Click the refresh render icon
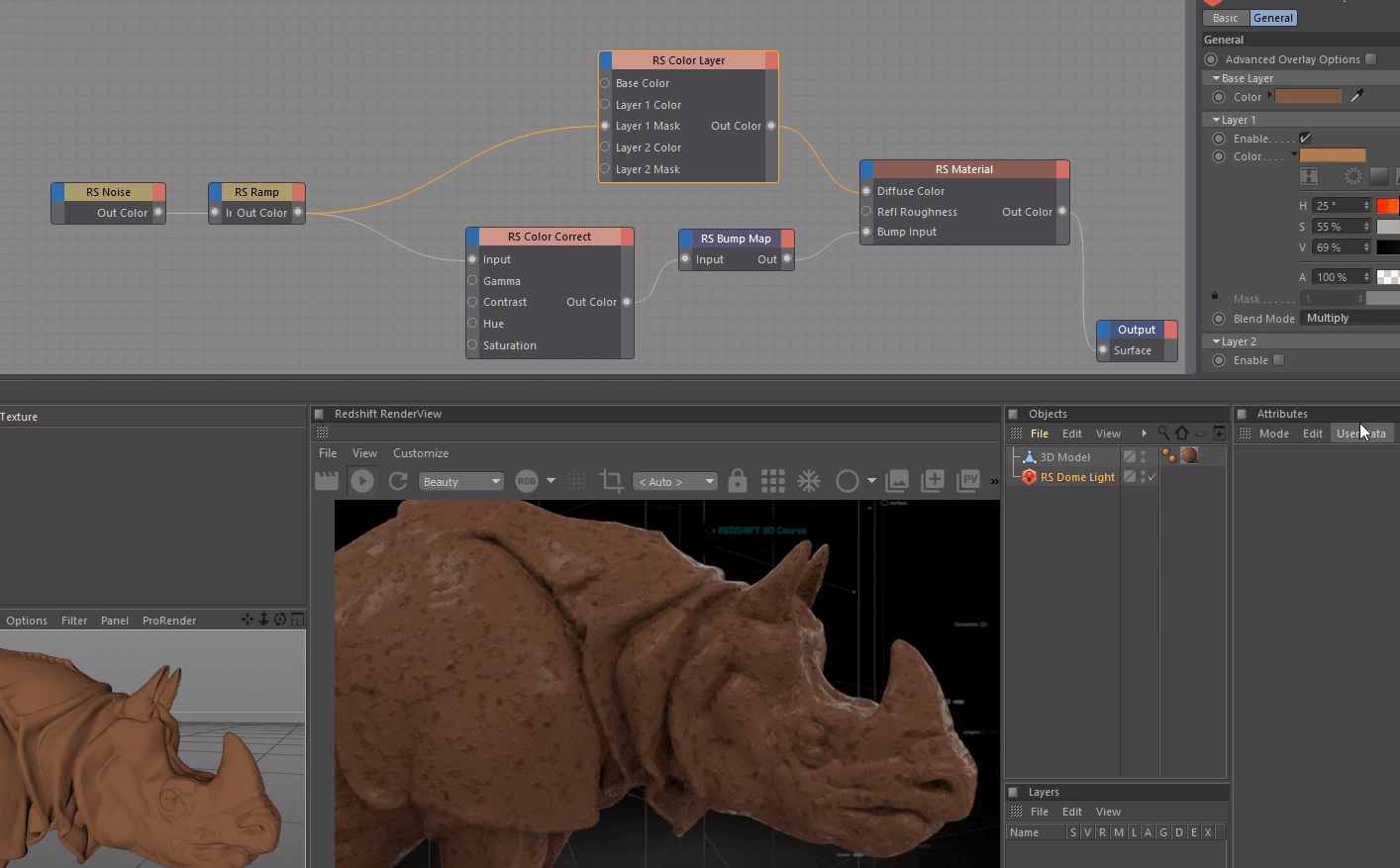 pyautogui.click(x=398, y=481)
